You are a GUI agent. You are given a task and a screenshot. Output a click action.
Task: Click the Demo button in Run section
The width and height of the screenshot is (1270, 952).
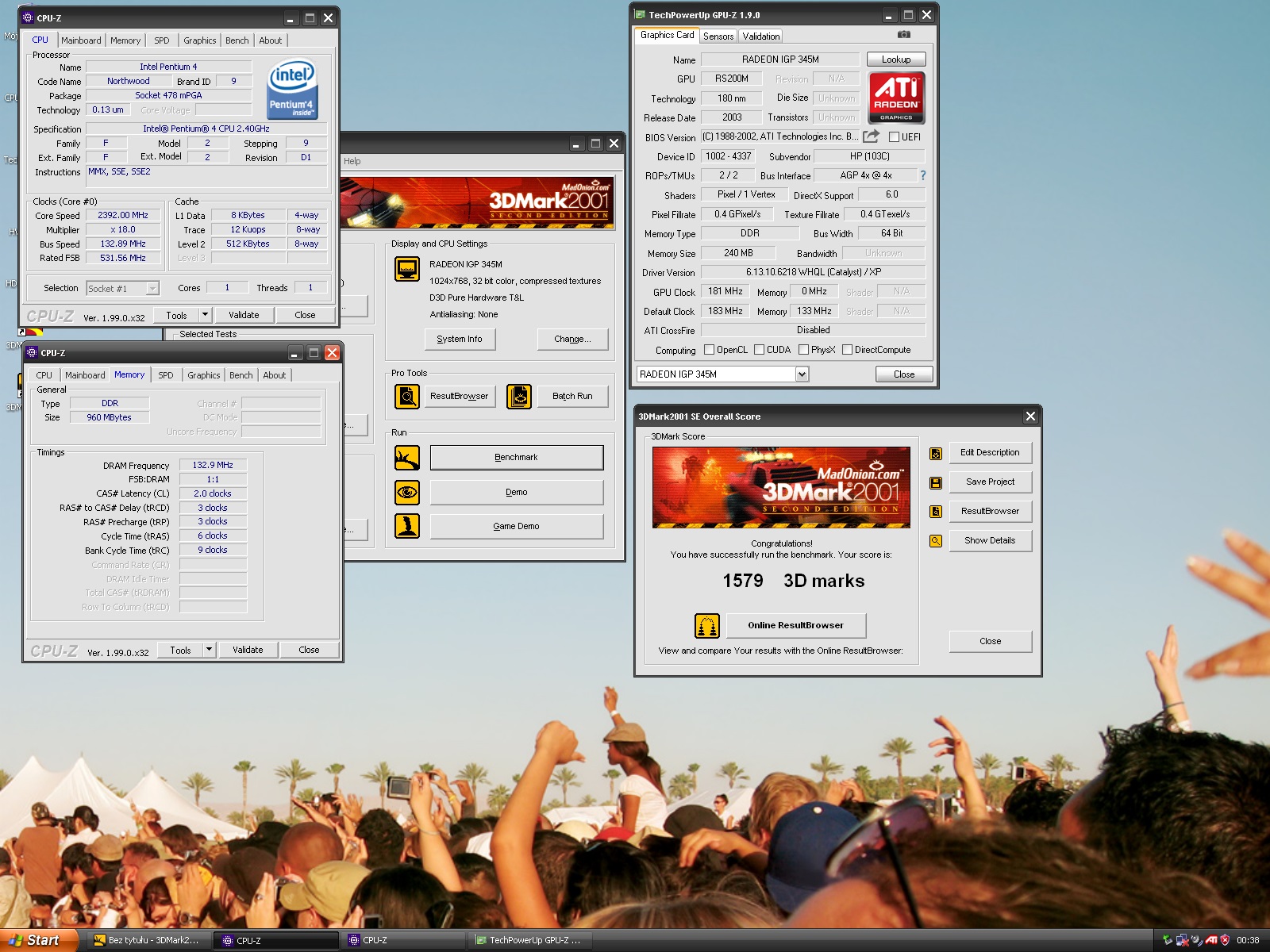click(x=517, y=493)
